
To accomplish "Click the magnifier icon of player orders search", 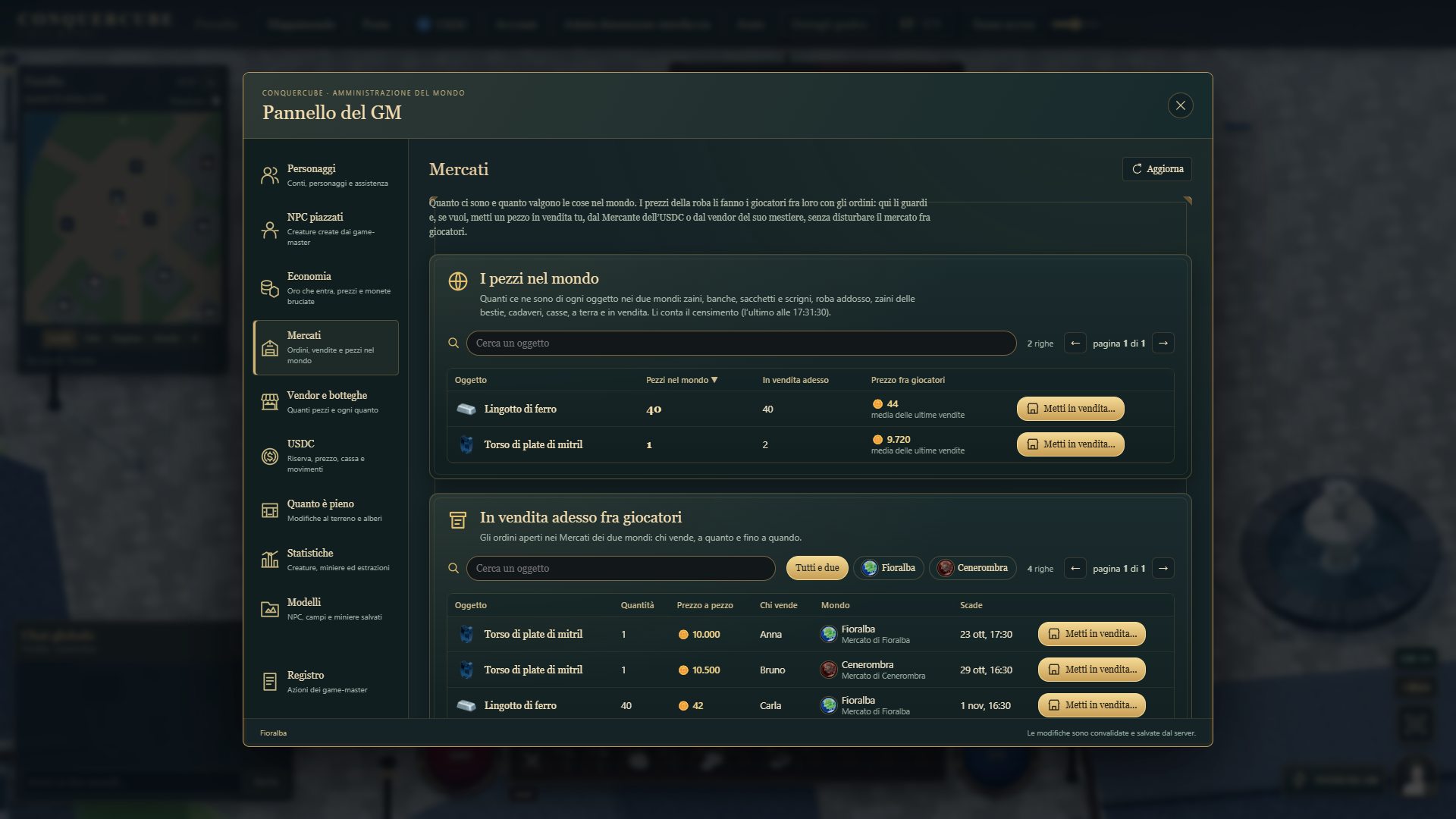I will pos(453,568).
